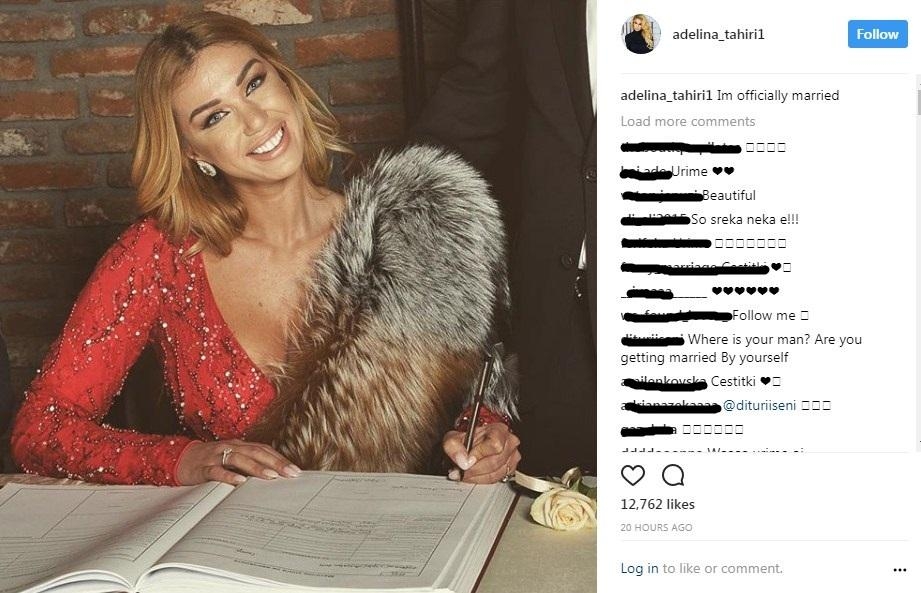This screenshot has height=593, width=921.
Task: Click adelina_tahiri1 username in caption
Action: click(667, 95)
